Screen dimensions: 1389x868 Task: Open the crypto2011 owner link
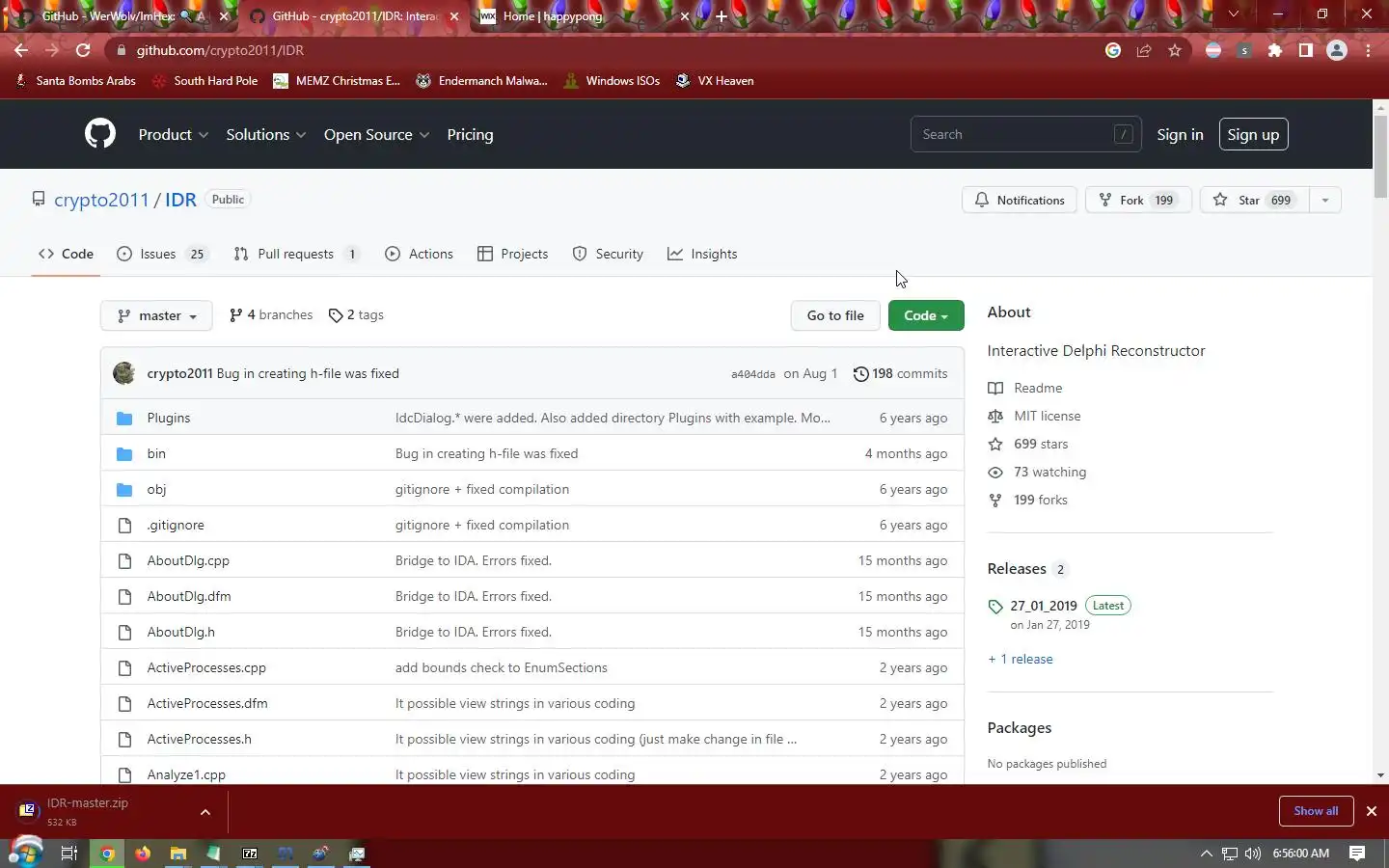(101, 200)
